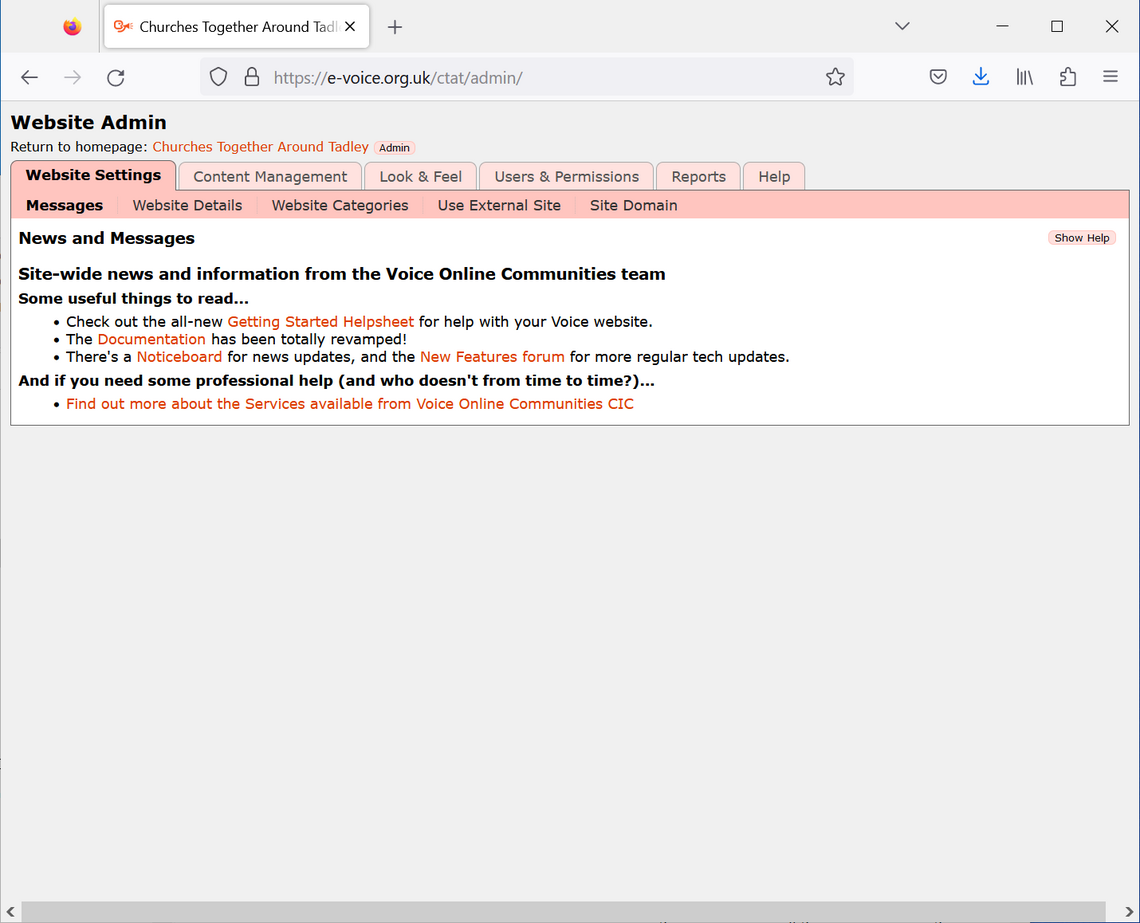Viewport: 1140px width, 923px height.
Task: Click the Show Help button
Action: pos(1081,238)
